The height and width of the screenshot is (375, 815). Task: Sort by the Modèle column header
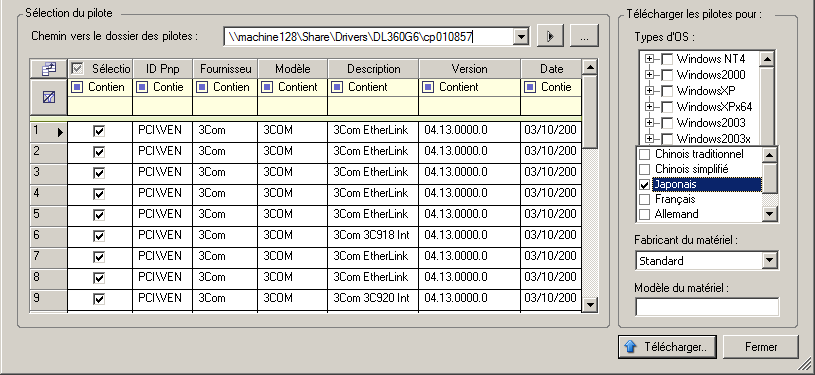[x=293, y=69]
